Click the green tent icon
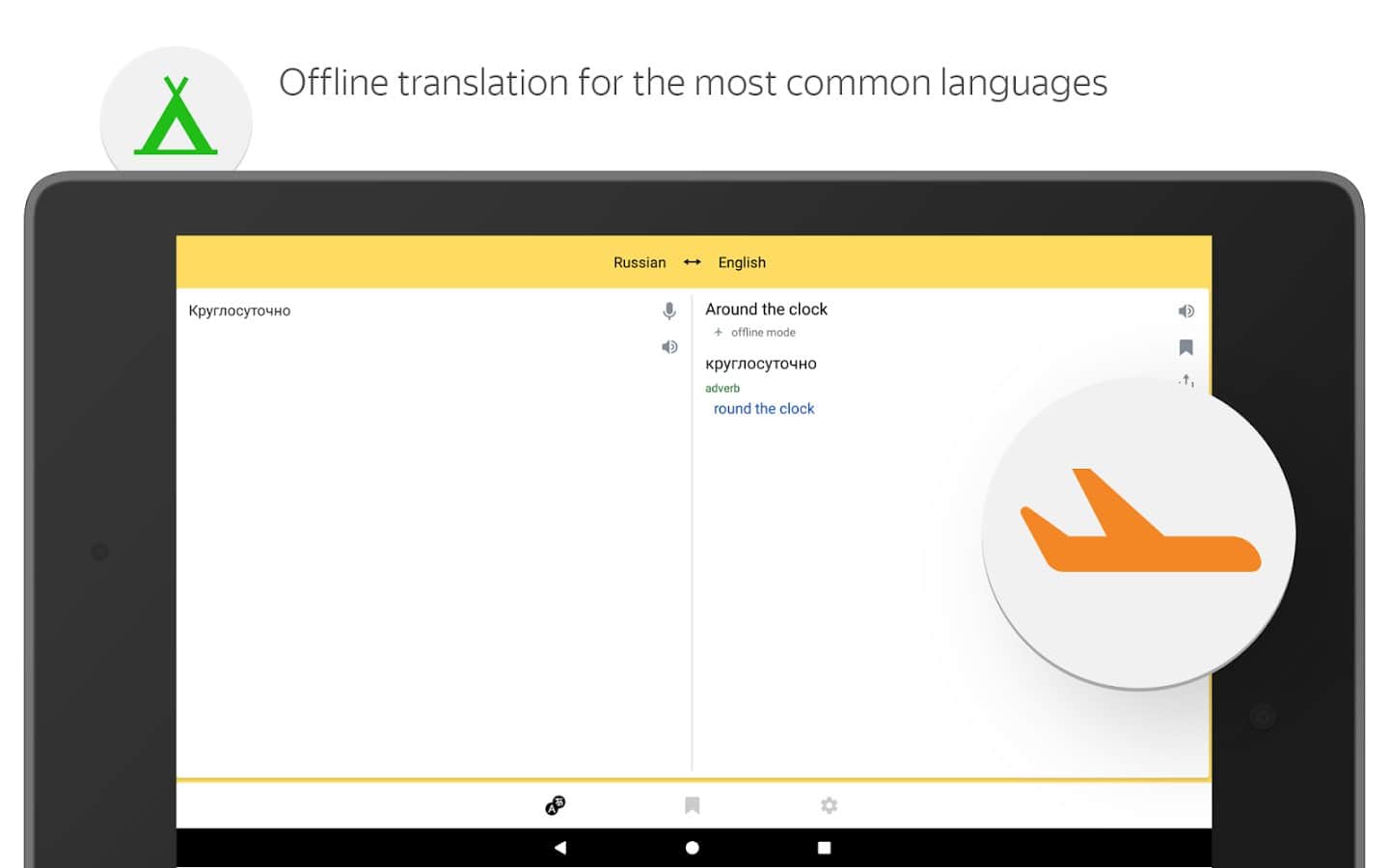The image size is (1389, 868). tap(176, 119)
